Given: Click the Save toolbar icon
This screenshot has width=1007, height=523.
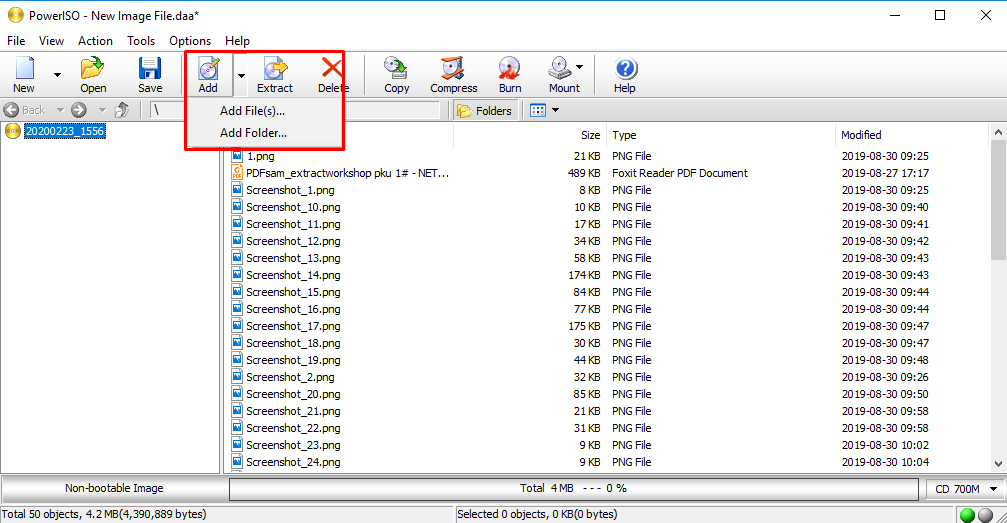Looking at the screenshot, I should click(150, 74).
